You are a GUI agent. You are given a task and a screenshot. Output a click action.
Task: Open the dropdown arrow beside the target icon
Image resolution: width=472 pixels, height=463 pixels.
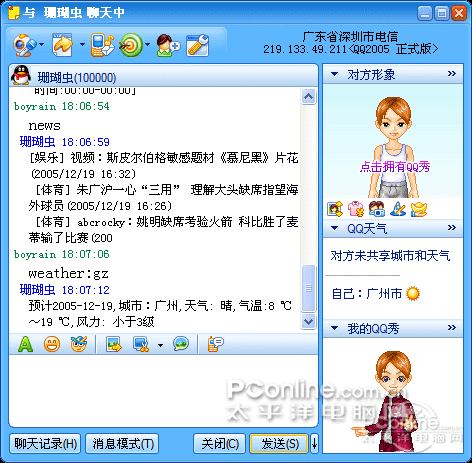(147, 44)
